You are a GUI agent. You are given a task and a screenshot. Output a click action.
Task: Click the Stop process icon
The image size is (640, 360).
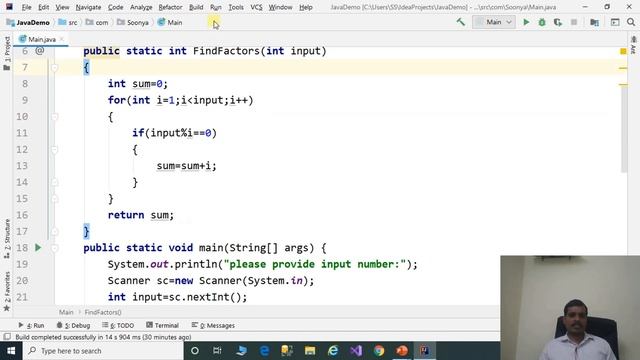[x=574, y=22]
